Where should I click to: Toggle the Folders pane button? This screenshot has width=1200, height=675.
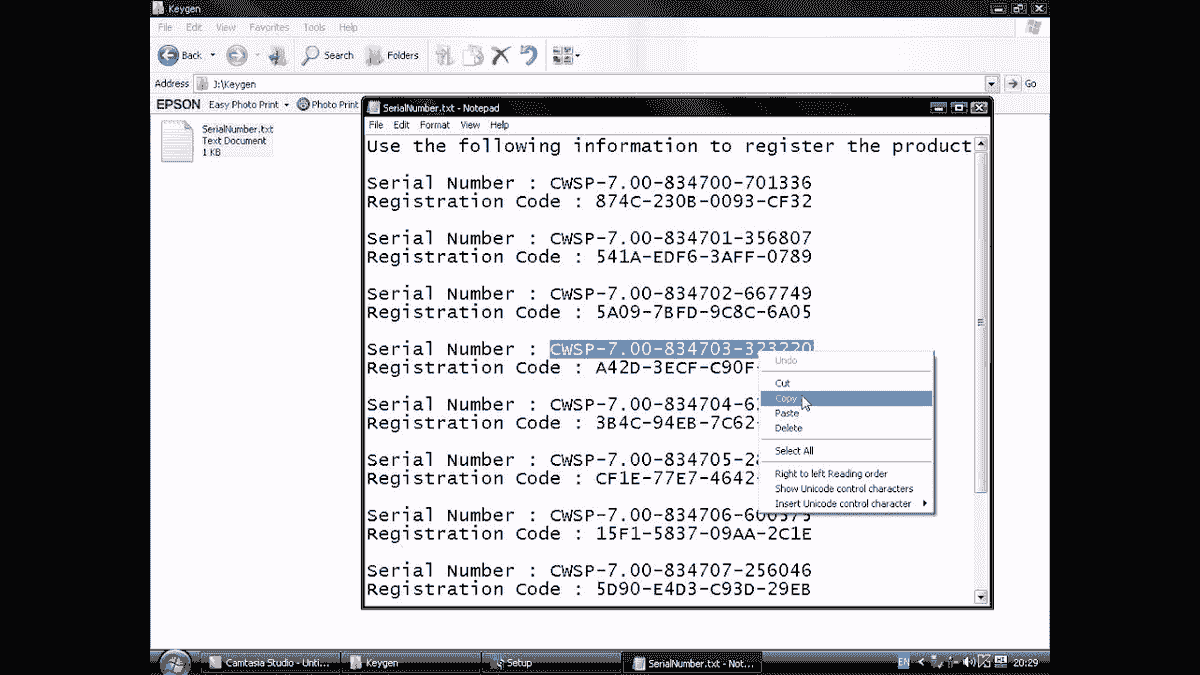(x=392, y=56)
